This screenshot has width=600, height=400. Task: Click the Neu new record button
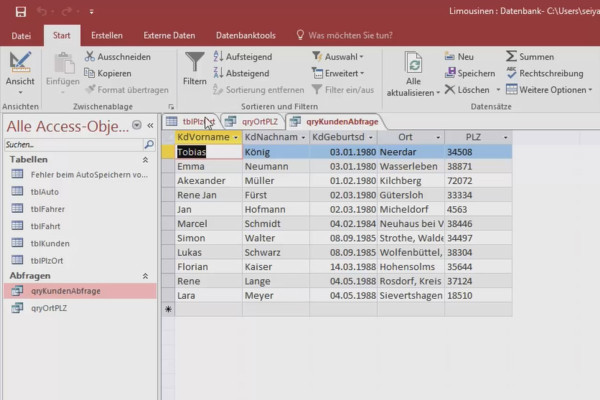458,57
